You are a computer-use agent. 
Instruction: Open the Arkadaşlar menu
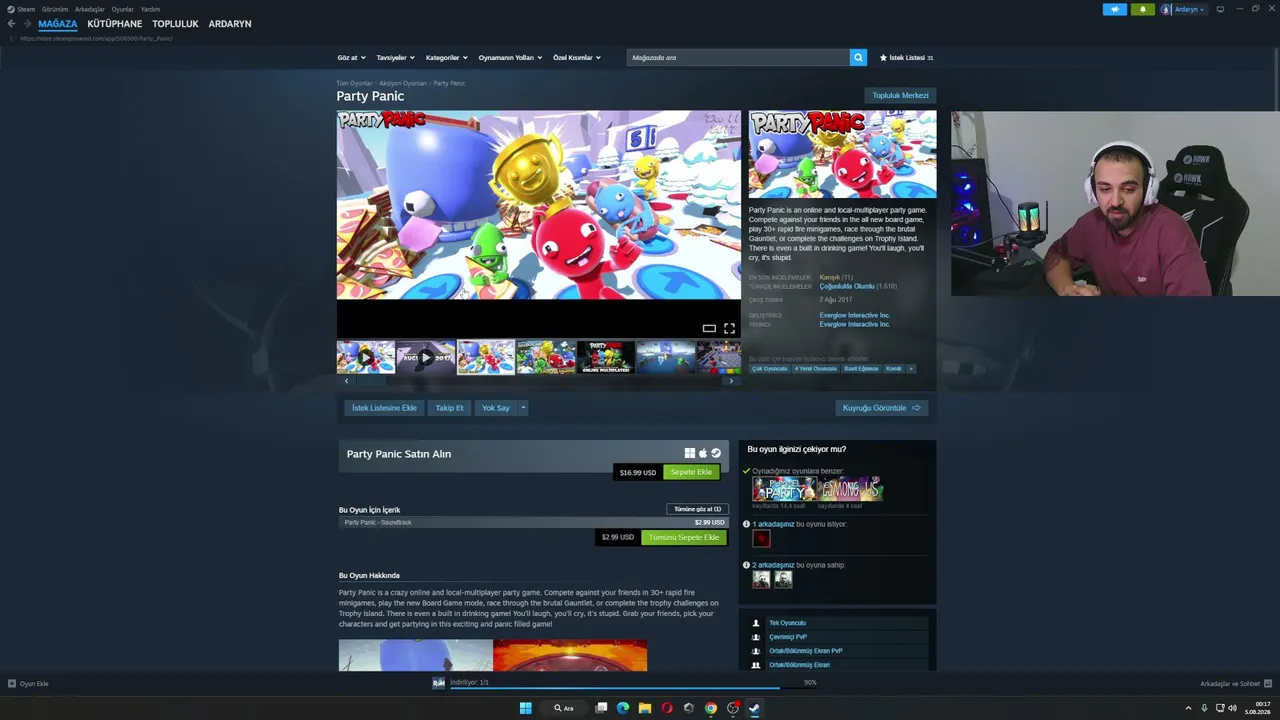point(90,9)
